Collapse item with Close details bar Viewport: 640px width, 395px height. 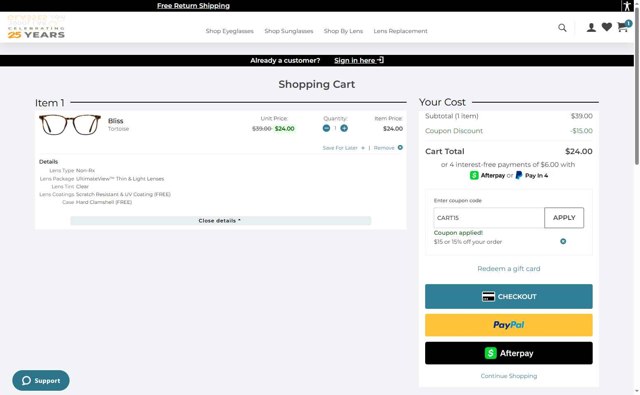point(220,220)
